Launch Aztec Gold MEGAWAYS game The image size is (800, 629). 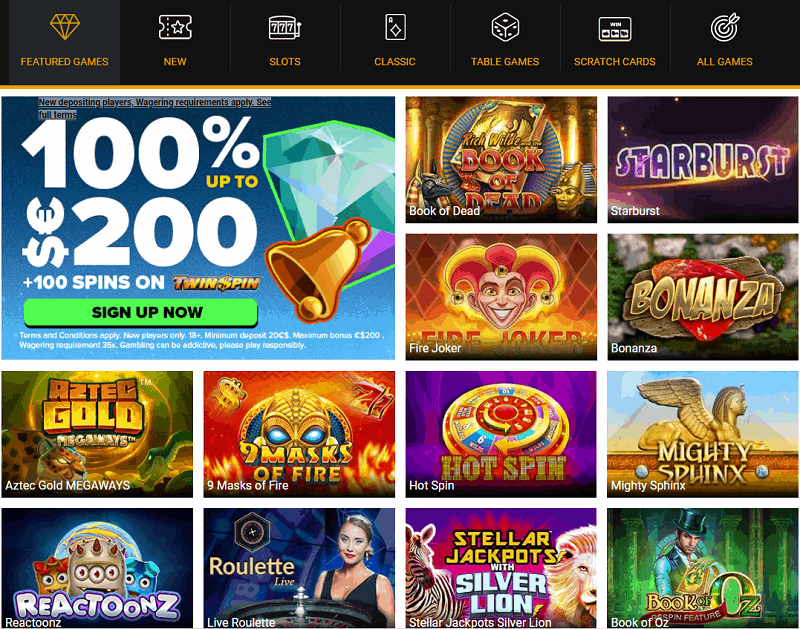click(97, 434)
